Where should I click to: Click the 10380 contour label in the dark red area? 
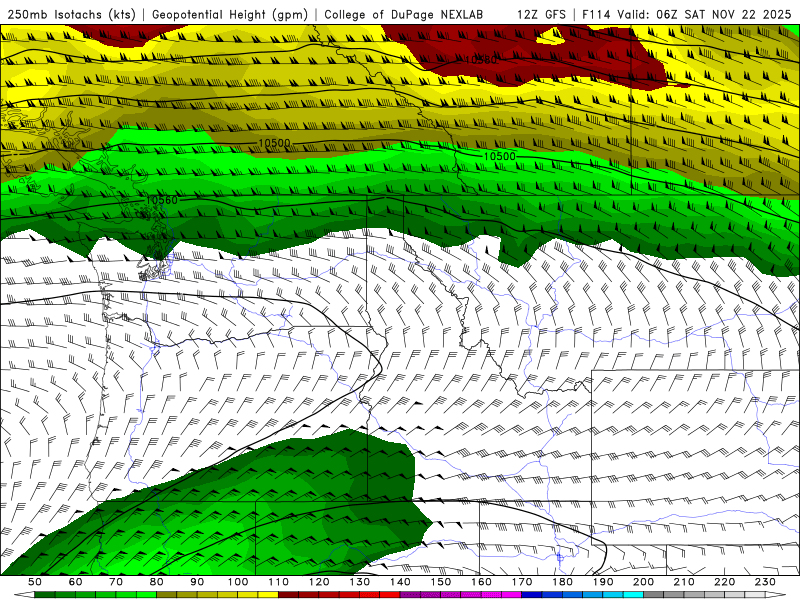point(480,60)
